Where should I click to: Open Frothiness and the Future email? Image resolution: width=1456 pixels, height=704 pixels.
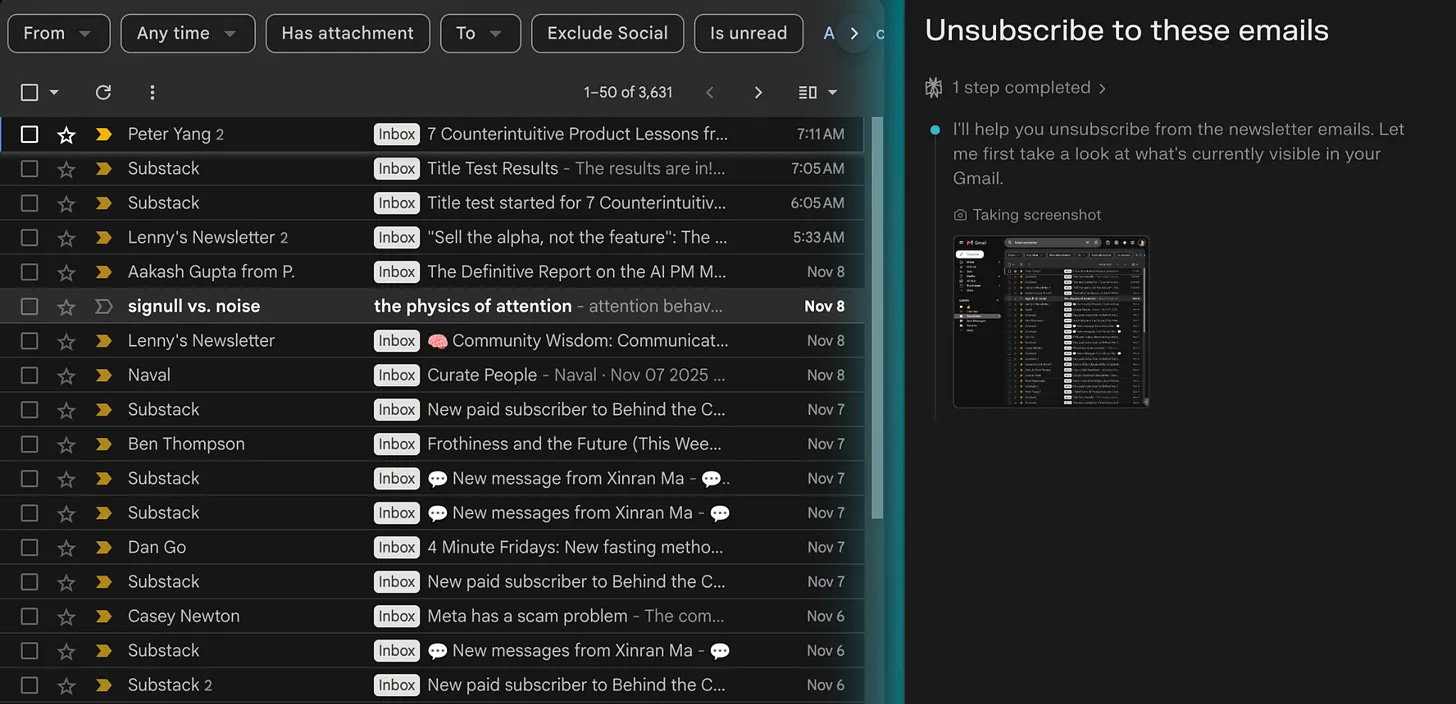(432, 444)
